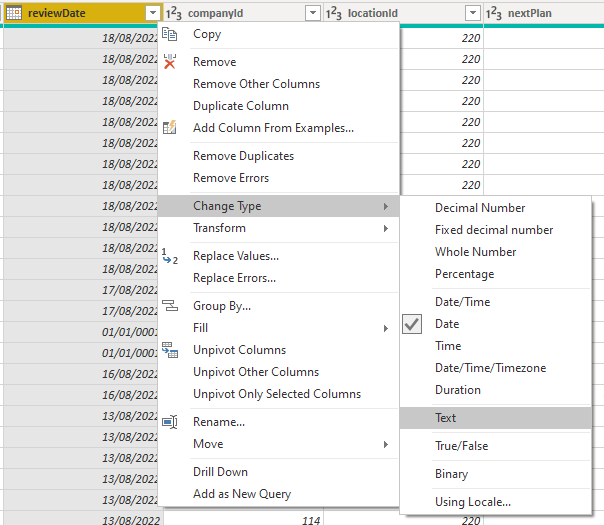This screenshot has height=525, width=604.
Task: Expand the Fill submenu arrow
Action: click(x=386, y=328)
